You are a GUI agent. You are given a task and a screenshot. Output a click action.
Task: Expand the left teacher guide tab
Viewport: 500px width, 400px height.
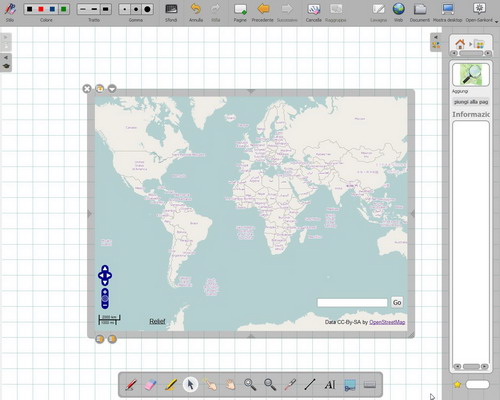(x=6, y=62)
